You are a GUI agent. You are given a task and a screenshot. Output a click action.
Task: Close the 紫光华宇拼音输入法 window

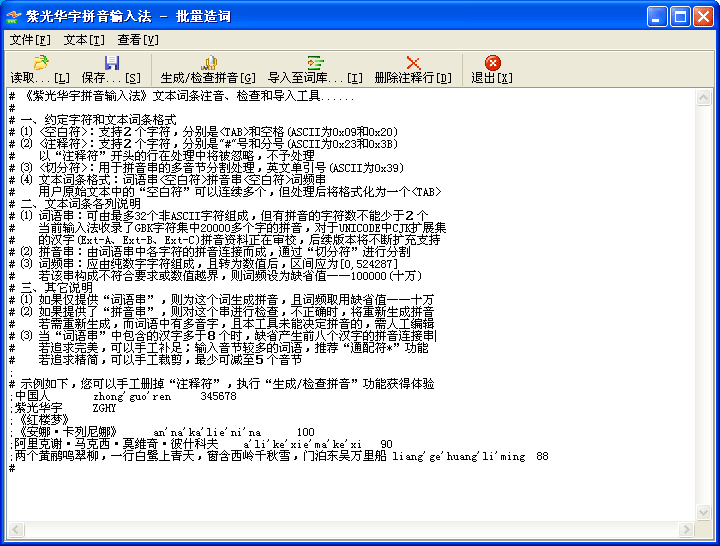coord(703,16)
